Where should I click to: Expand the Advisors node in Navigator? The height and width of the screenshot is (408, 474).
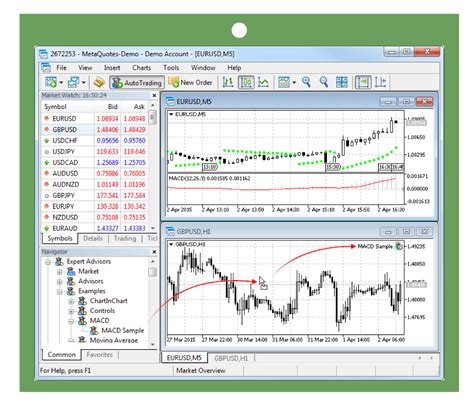pyautogui.click(x=59, y=282)
